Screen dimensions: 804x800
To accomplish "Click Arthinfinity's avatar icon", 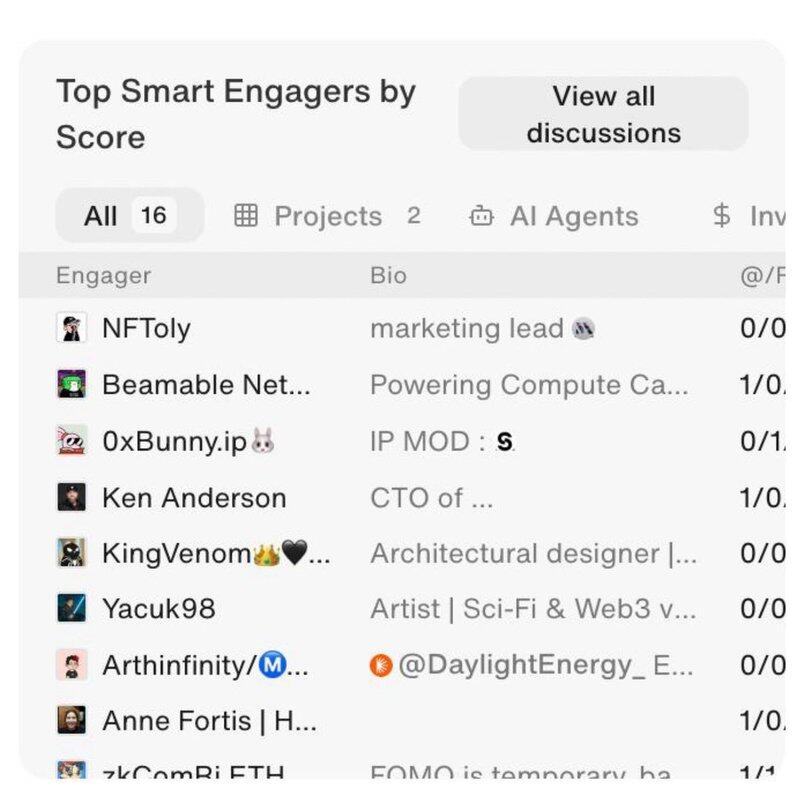I will [71, 665].
